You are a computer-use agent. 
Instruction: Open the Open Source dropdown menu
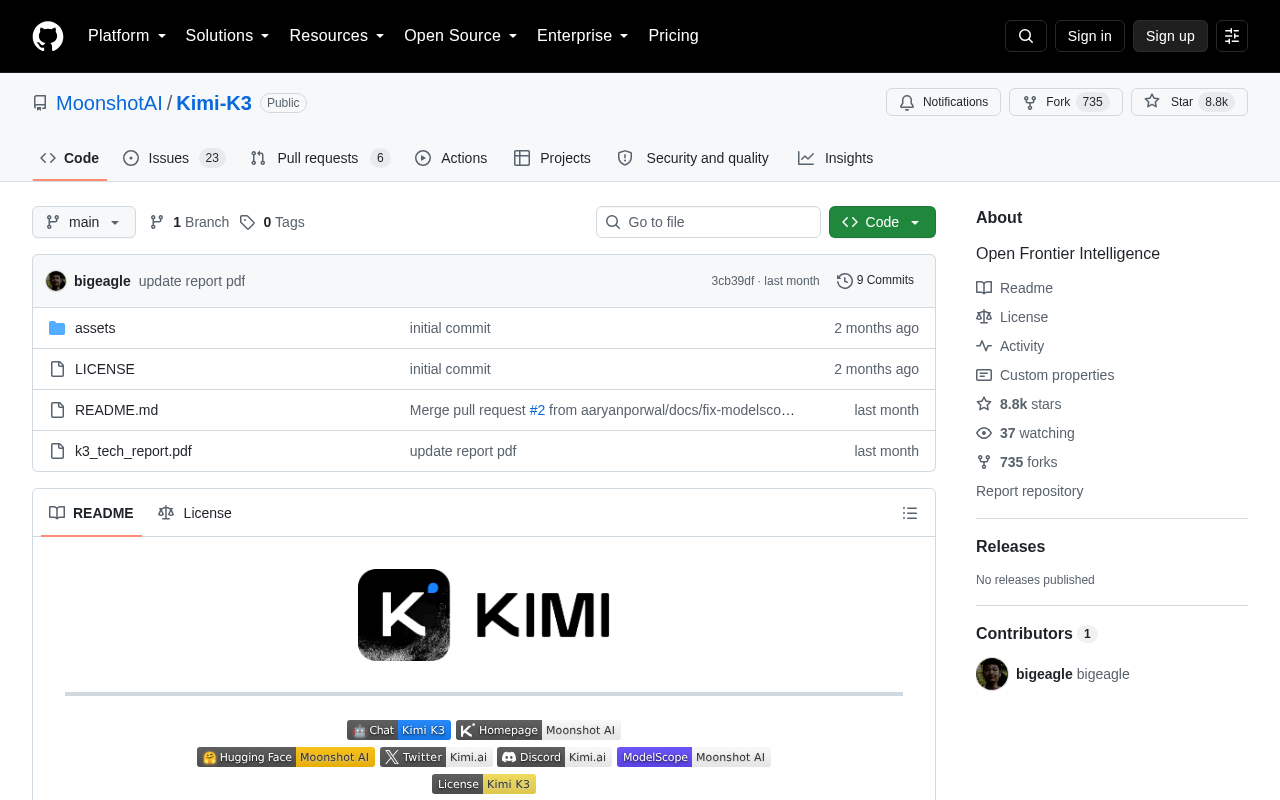click(461, 36)
